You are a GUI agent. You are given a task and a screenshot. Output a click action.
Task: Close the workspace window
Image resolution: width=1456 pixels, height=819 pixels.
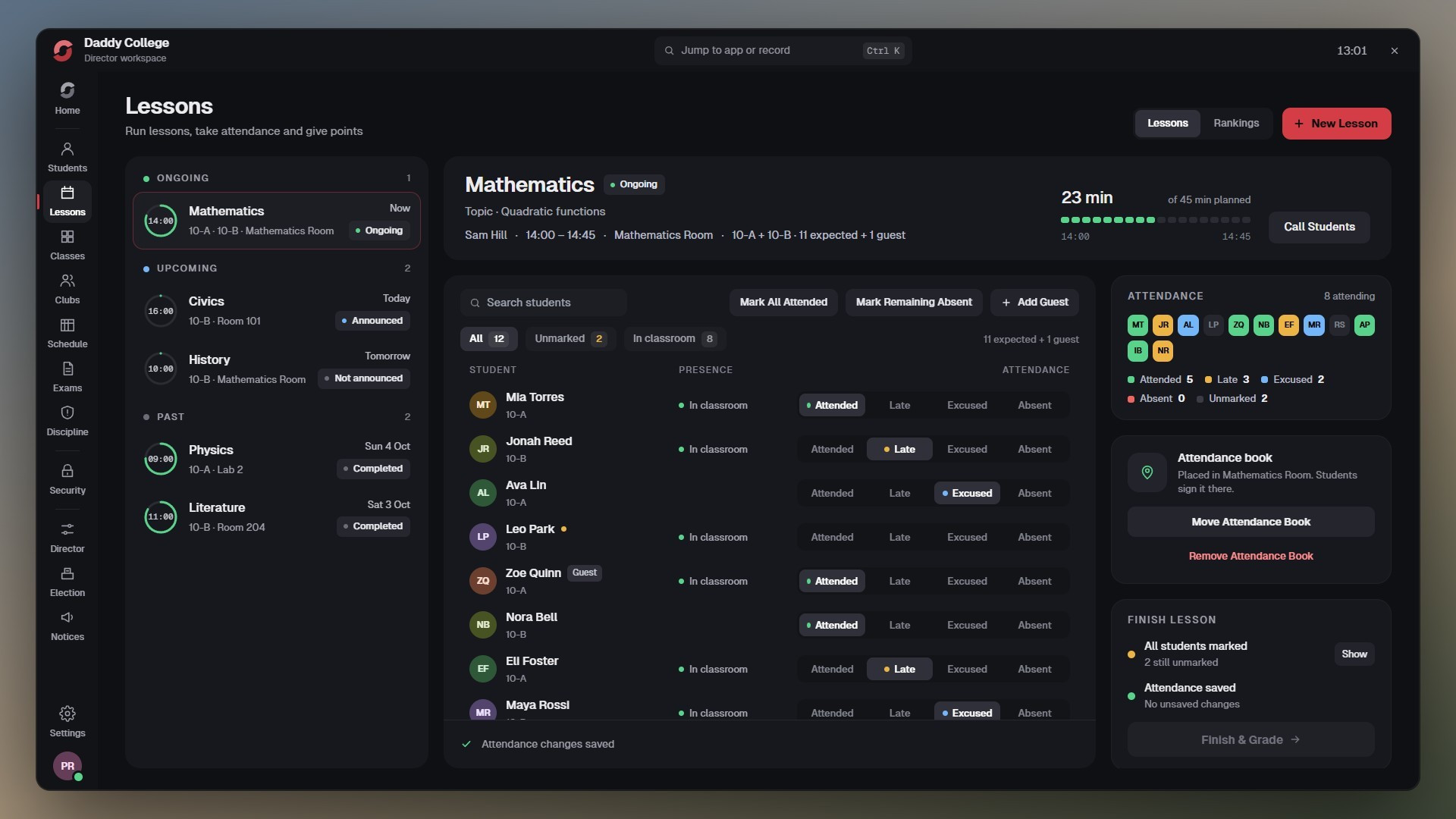pos(1394,51)
